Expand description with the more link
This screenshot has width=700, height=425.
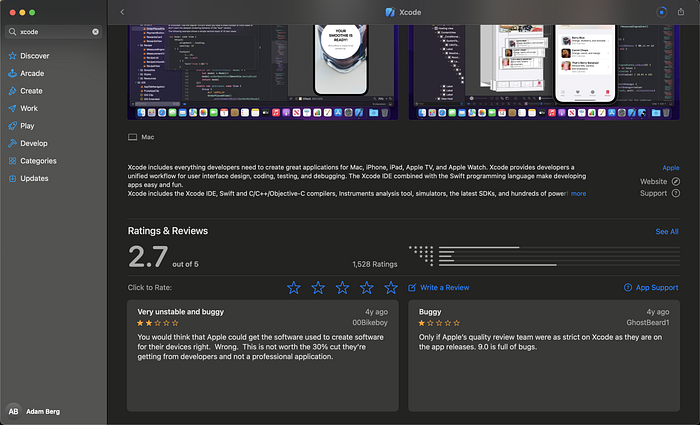(579, 194)
